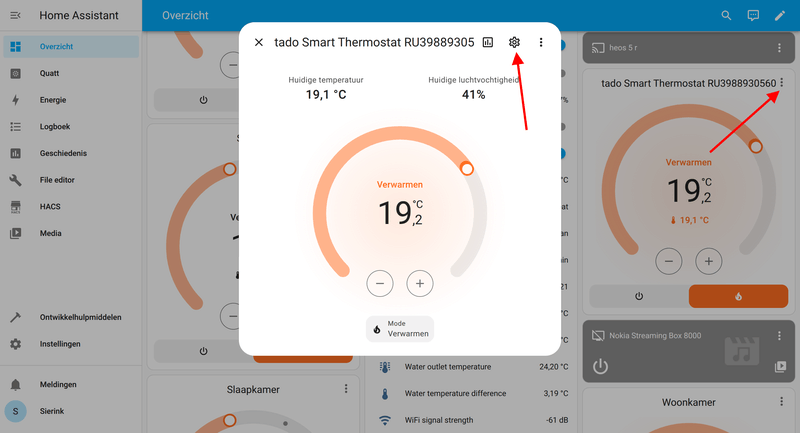800x433 pixels.
Task: Open File editor from sidebar
Action: [71, 180]
